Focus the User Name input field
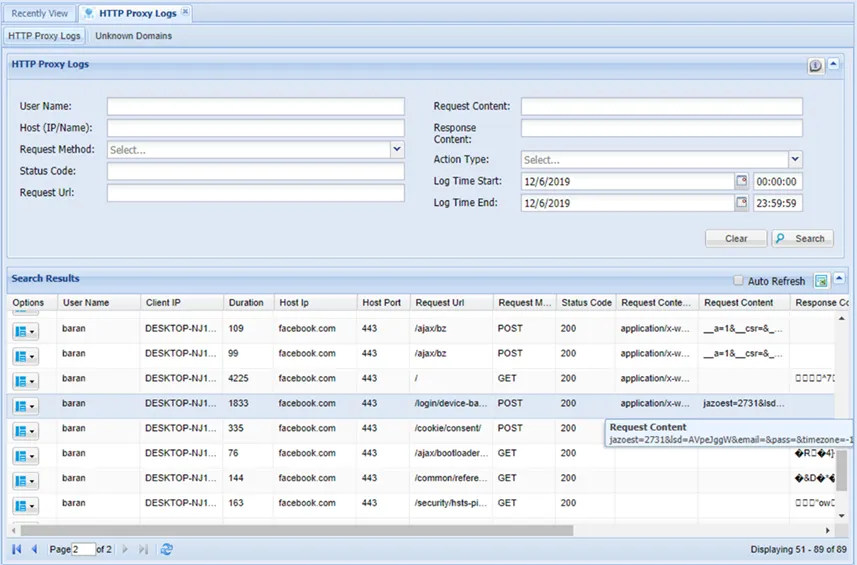This screenshot has height=565, width=857. 256,106
